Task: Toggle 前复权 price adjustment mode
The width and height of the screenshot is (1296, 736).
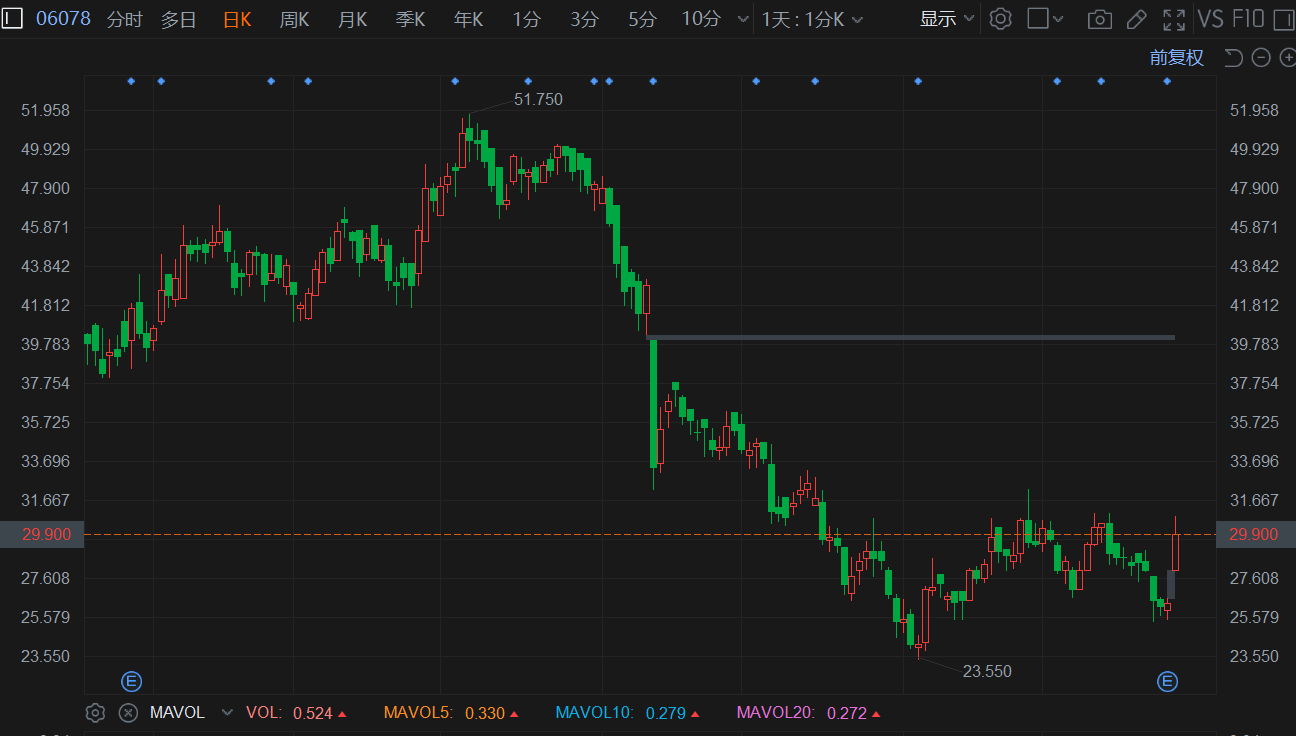Action: pos(1176,58)
